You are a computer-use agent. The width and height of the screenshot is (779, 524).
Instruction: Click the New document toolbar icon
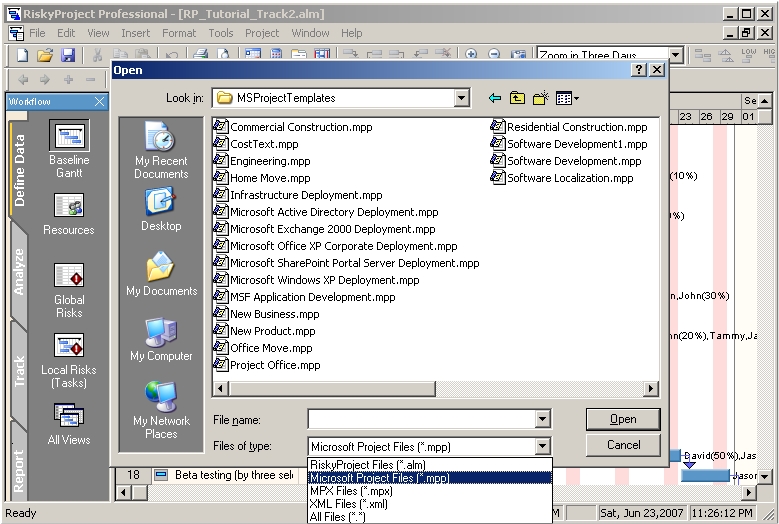(x=22, y=55)
